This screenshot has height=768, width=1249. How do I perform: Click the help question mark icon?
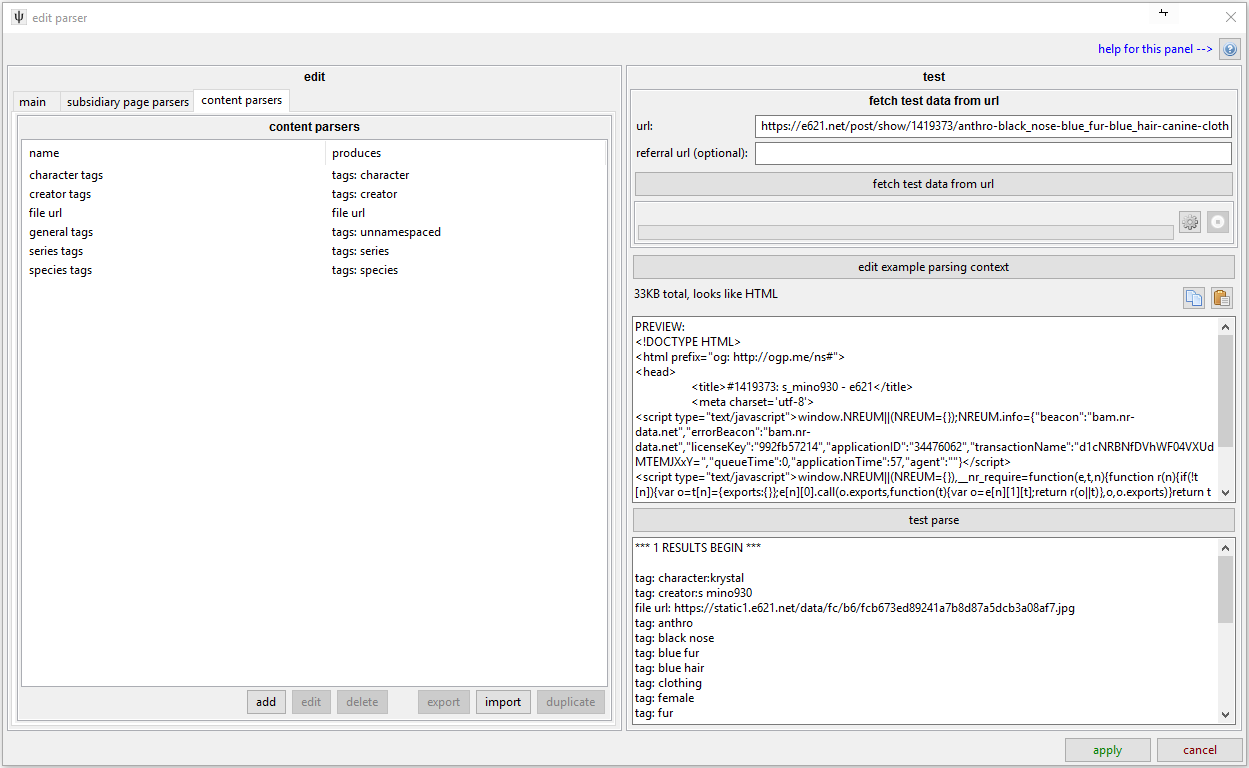coord(1229,49)
